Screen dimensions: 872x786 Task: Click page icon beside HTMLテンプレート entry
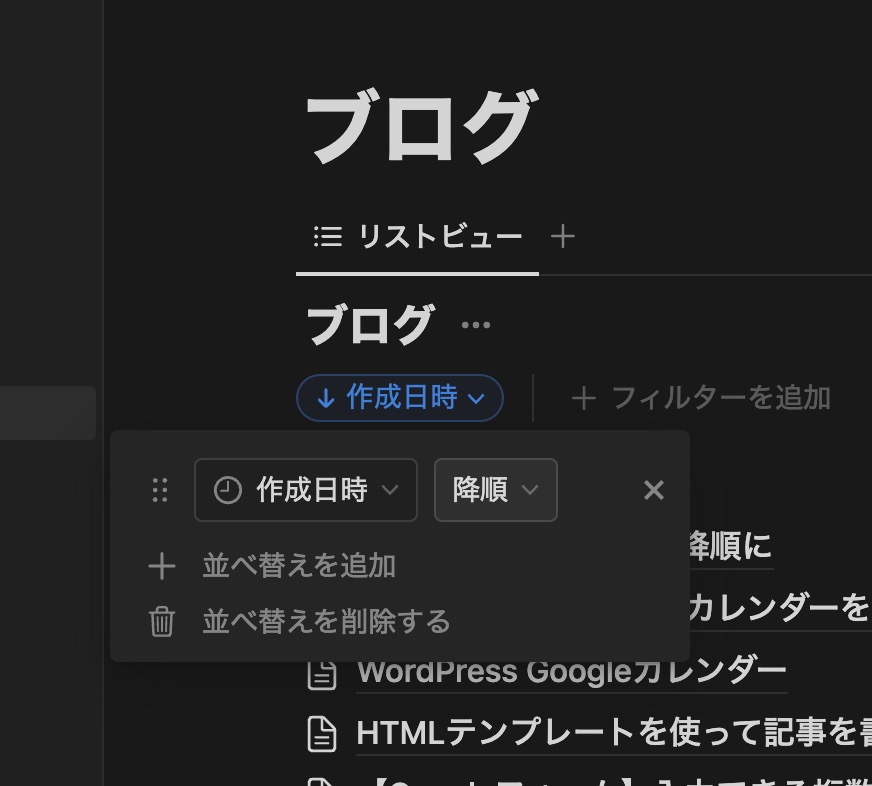[x=321, y=735]
